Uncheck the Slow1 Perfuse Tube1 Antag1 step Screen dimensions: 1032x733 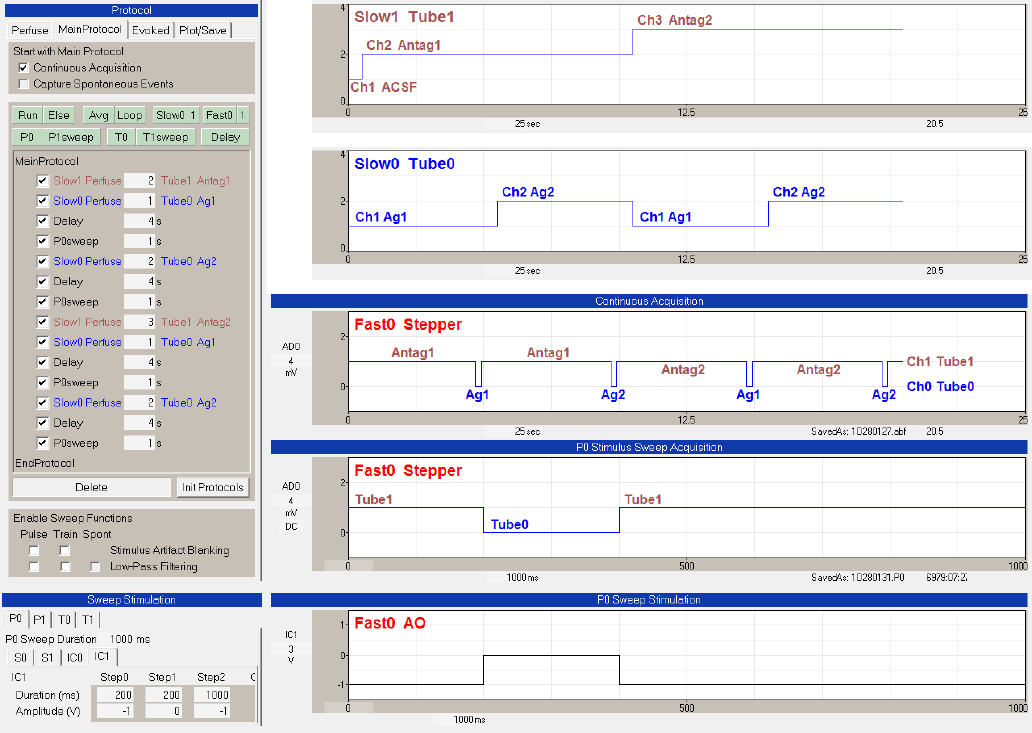42,181
